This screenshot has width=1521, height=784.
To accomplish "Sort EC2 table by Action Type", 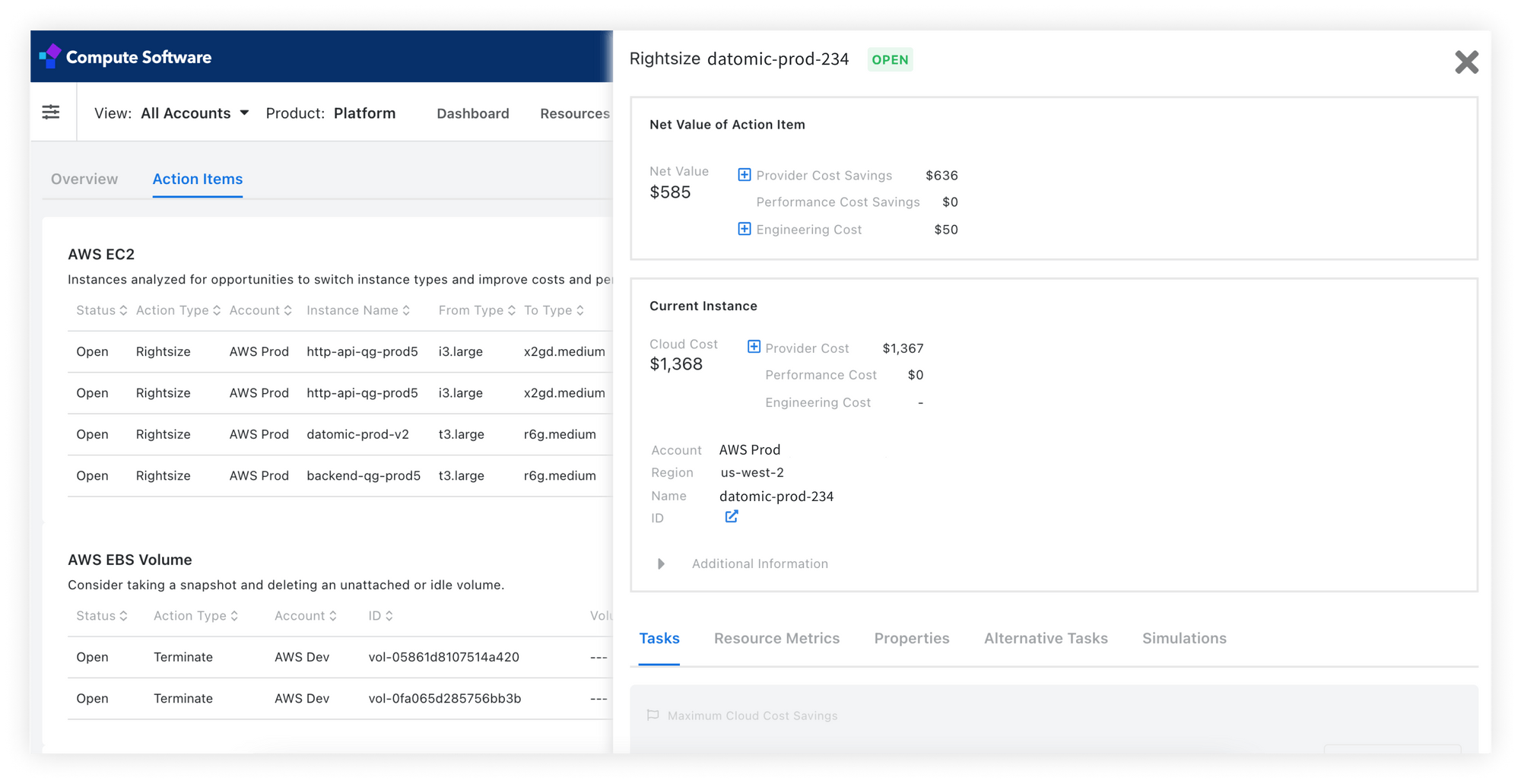I will pos(178,310).
